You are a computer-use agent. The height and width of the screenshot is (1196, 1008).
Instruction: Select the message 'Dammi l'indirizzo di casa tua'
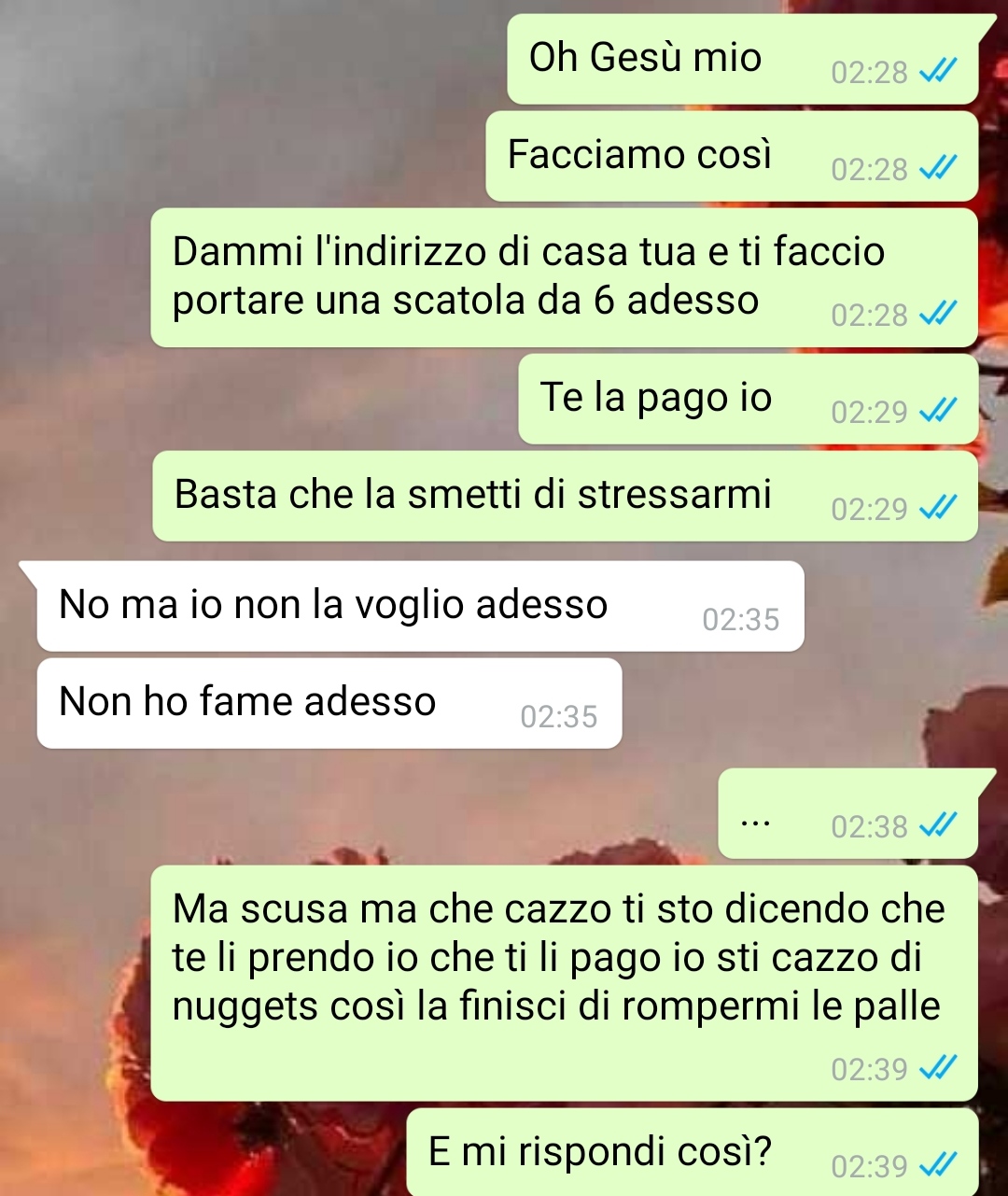(565, 277)
